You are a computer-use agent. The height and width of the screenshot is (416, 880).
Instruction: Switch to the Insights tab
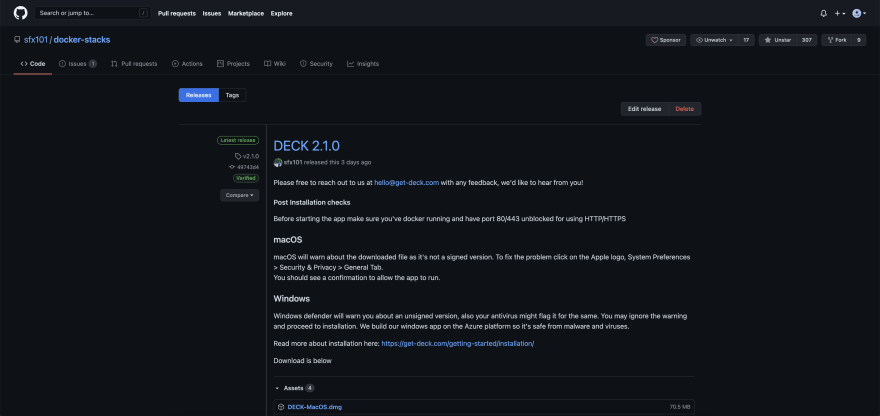click(x=363, y=64)
